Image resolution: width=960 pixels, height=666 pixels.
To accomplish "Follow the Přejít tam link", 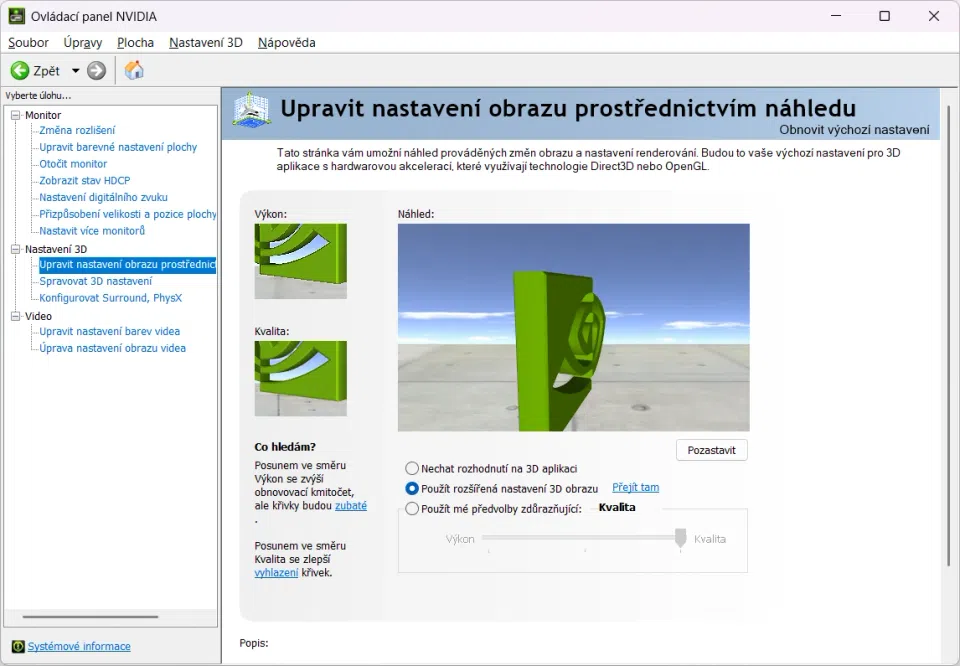I will tap(636, 487).
